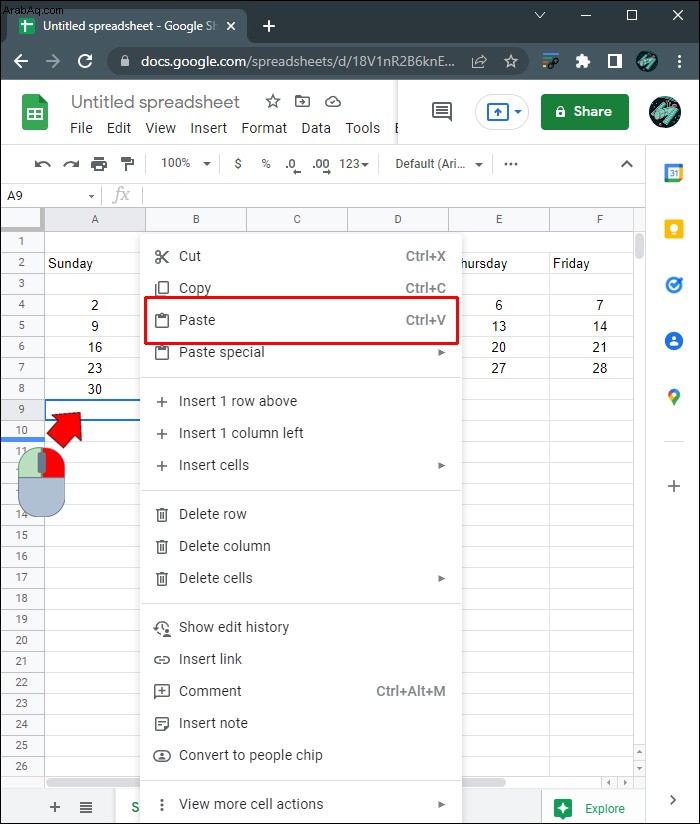
Task: Collapse the toolbar with up chevron
Action: tap(626, 164)
